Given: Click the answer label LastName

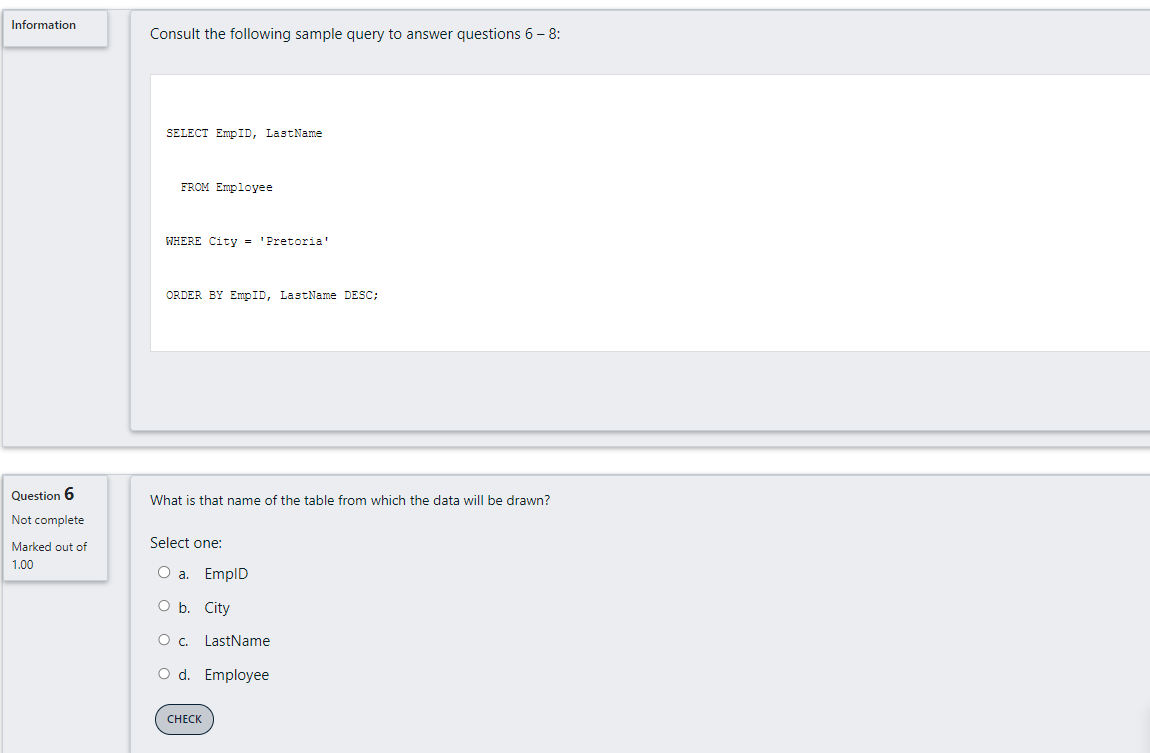Looking at the screenshot, I should (x=237, y=640).
